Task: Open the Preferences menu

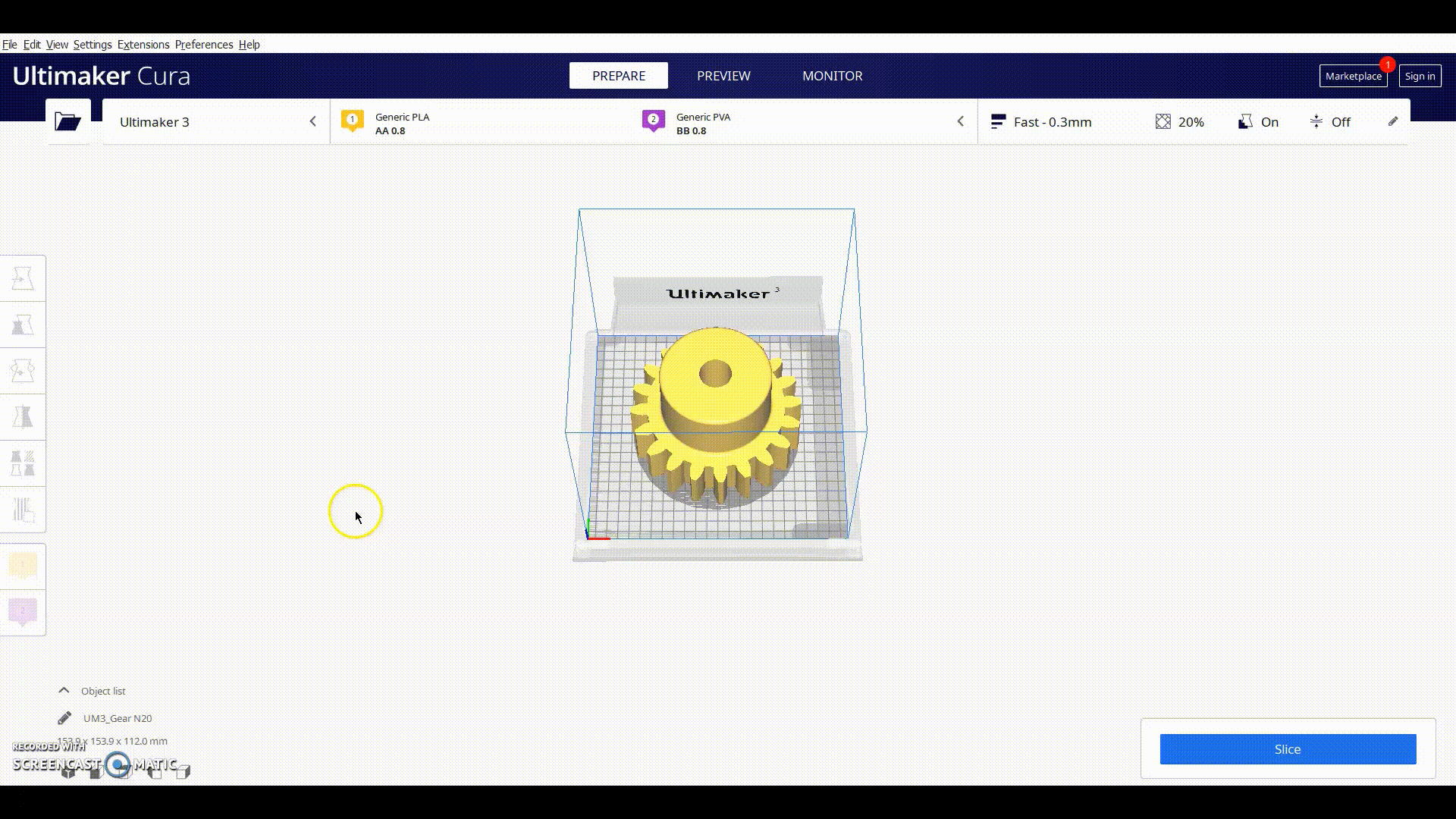Action: point(204,44)
